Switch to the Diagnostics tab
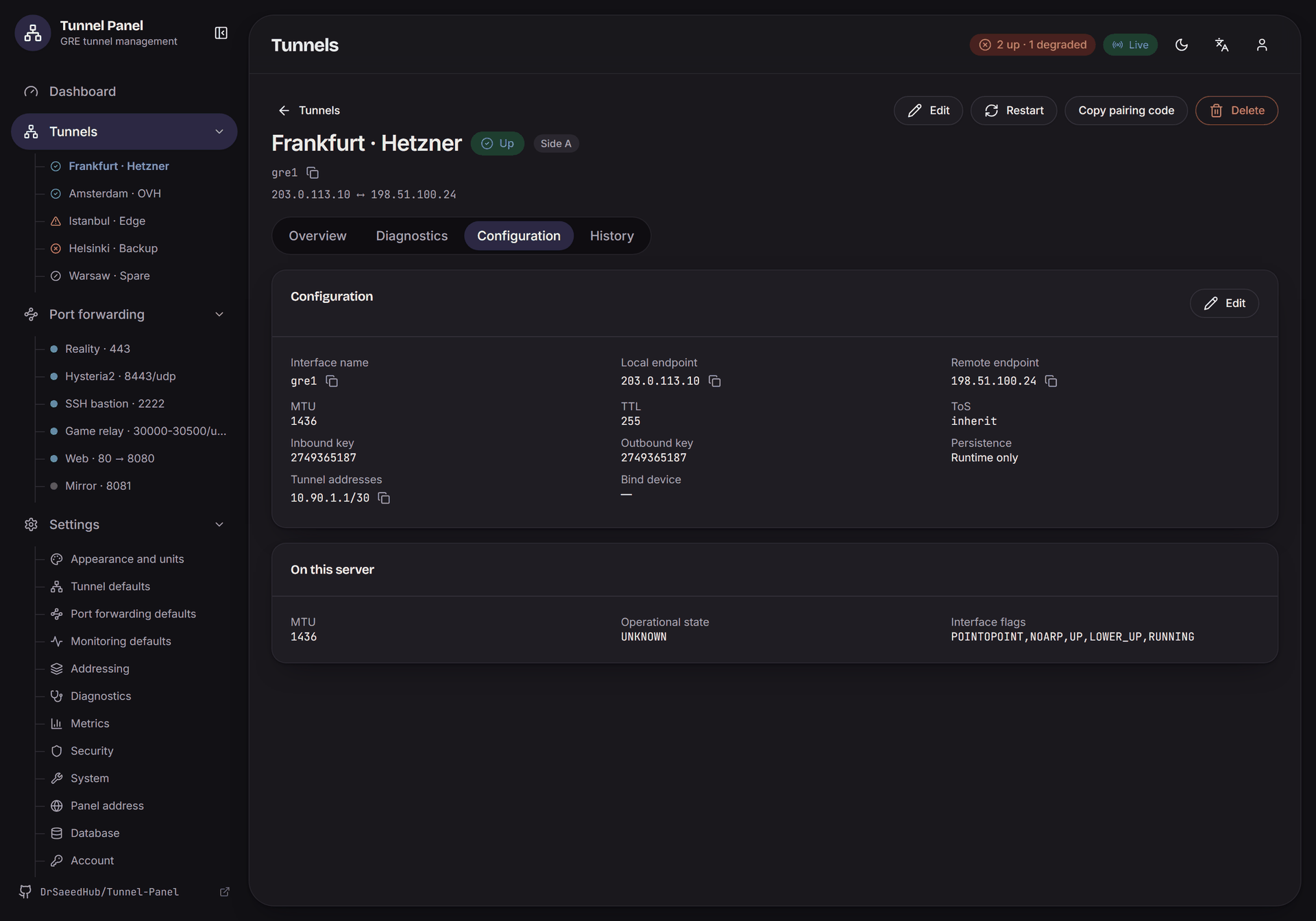 tap(411, 236)
